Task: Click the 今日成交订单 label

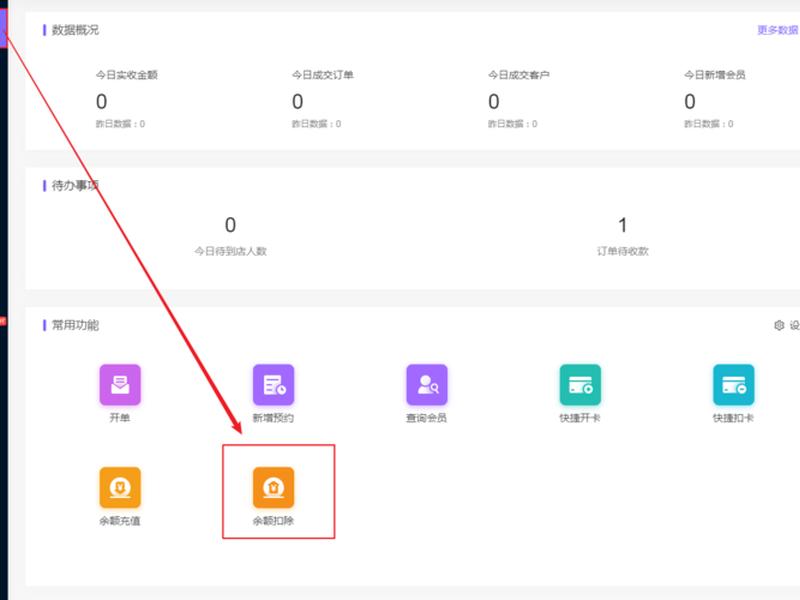Action: tap(323, 75)
